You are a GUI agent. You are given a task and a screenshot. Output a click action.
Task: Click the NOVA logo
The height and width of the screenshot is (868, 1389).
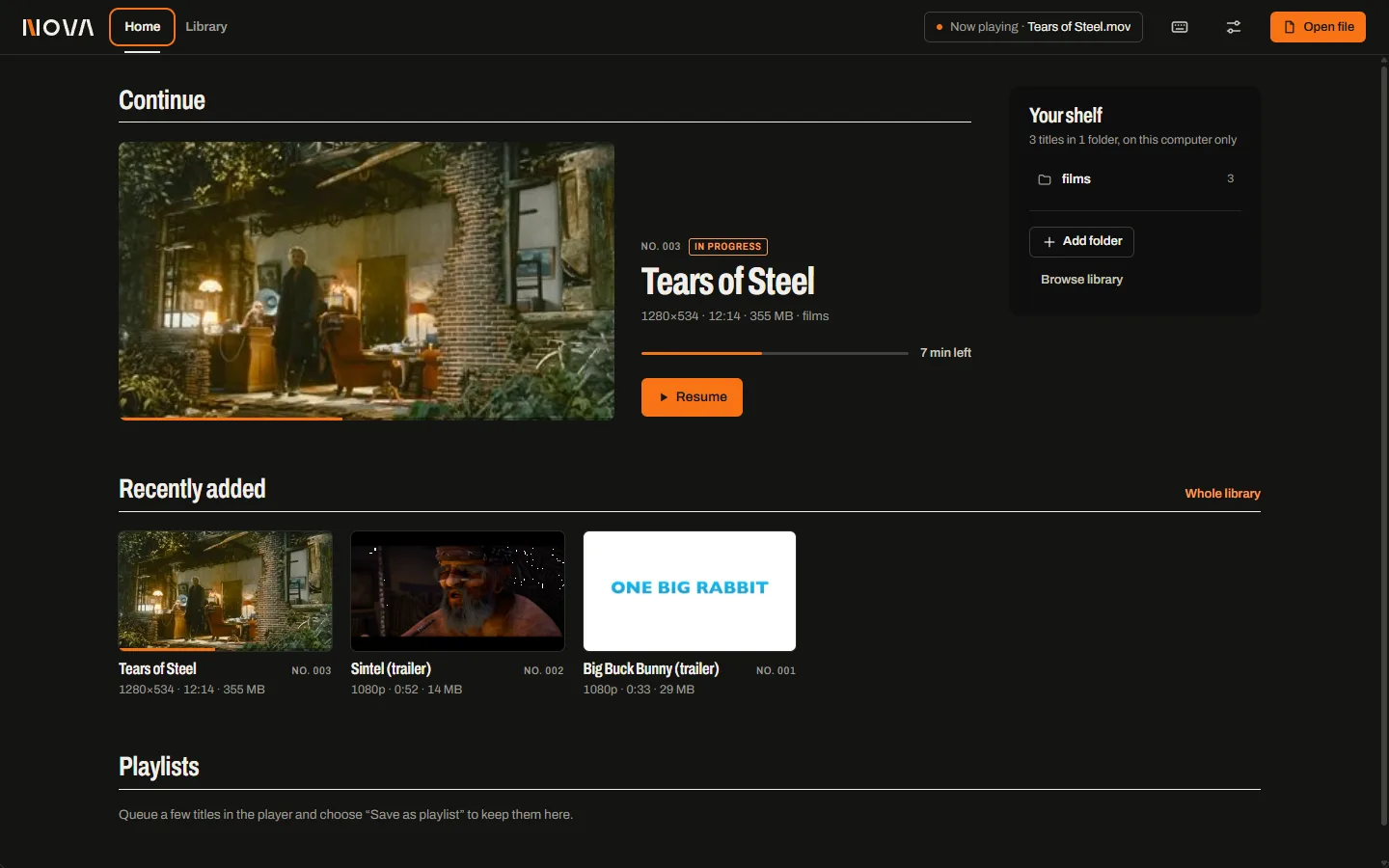coord(58,27)
